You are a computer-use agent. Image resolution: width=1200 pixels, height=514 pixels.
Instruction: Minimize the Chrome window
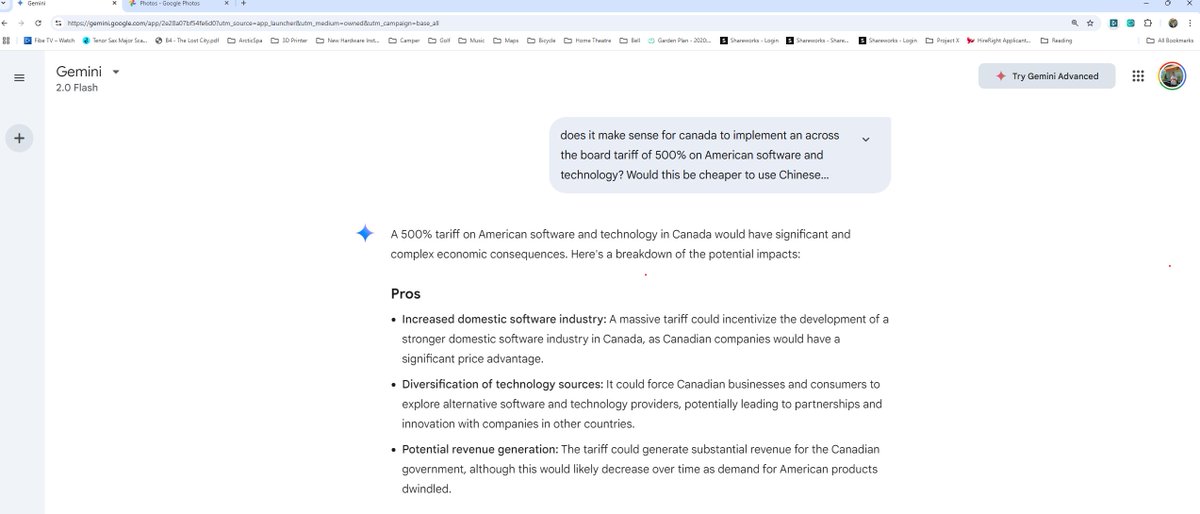coord(1144,4)
